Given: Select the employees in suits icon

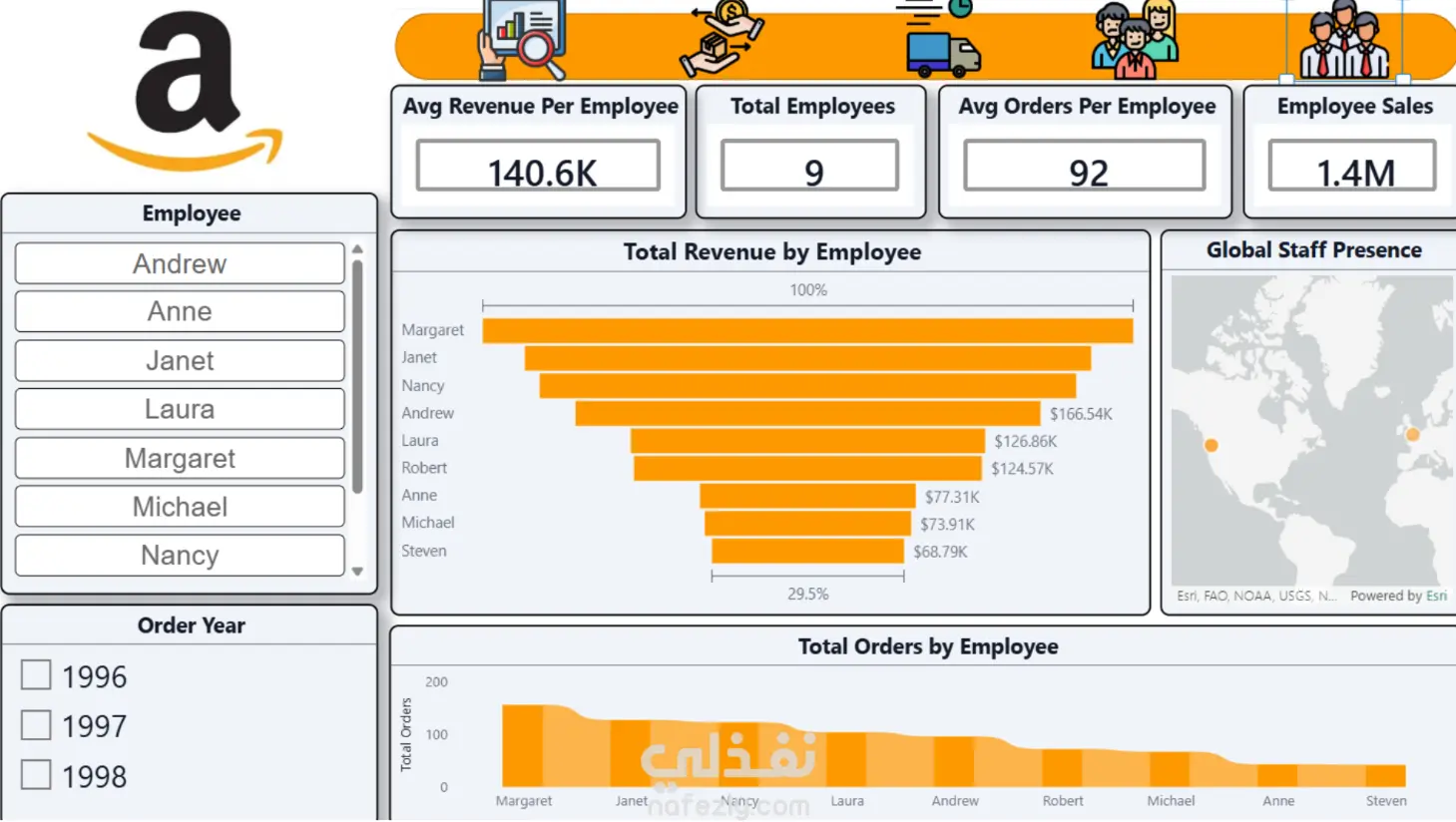Looking at the screenshot, I should [x=1344, y=40].
